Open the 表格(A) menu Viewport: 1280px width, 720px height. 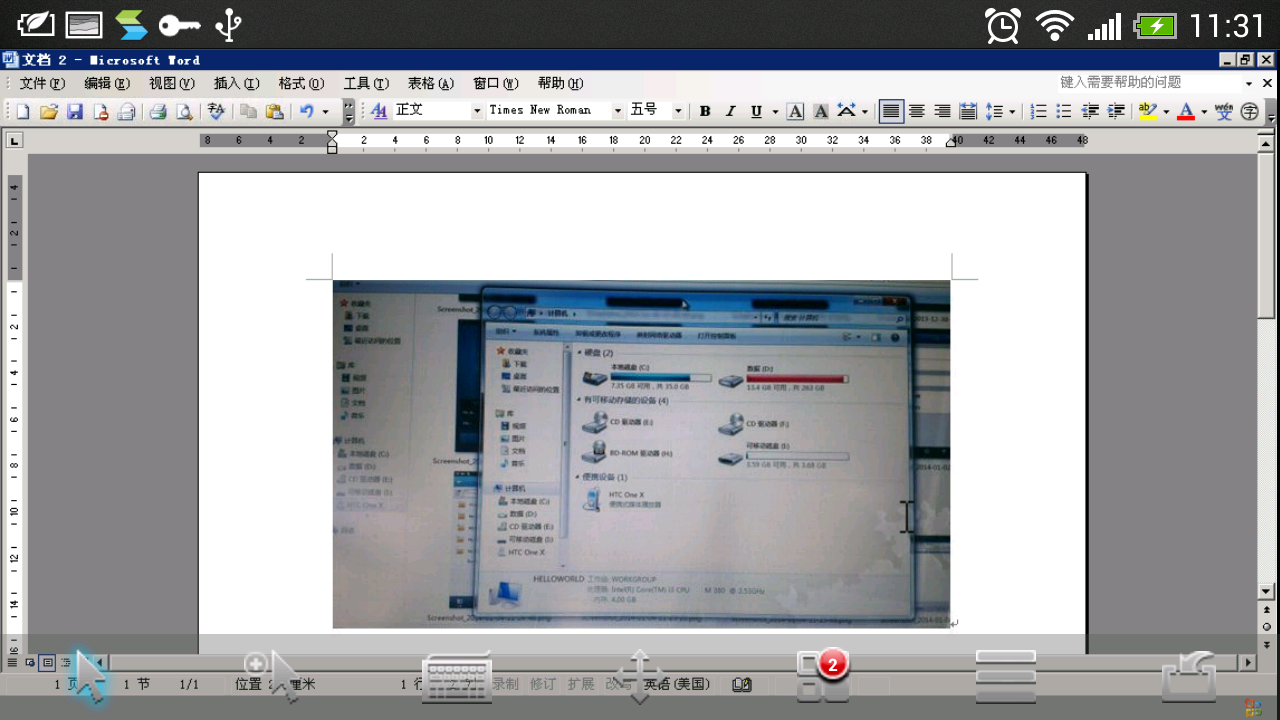pyautogui.click(x=431, y=84)
